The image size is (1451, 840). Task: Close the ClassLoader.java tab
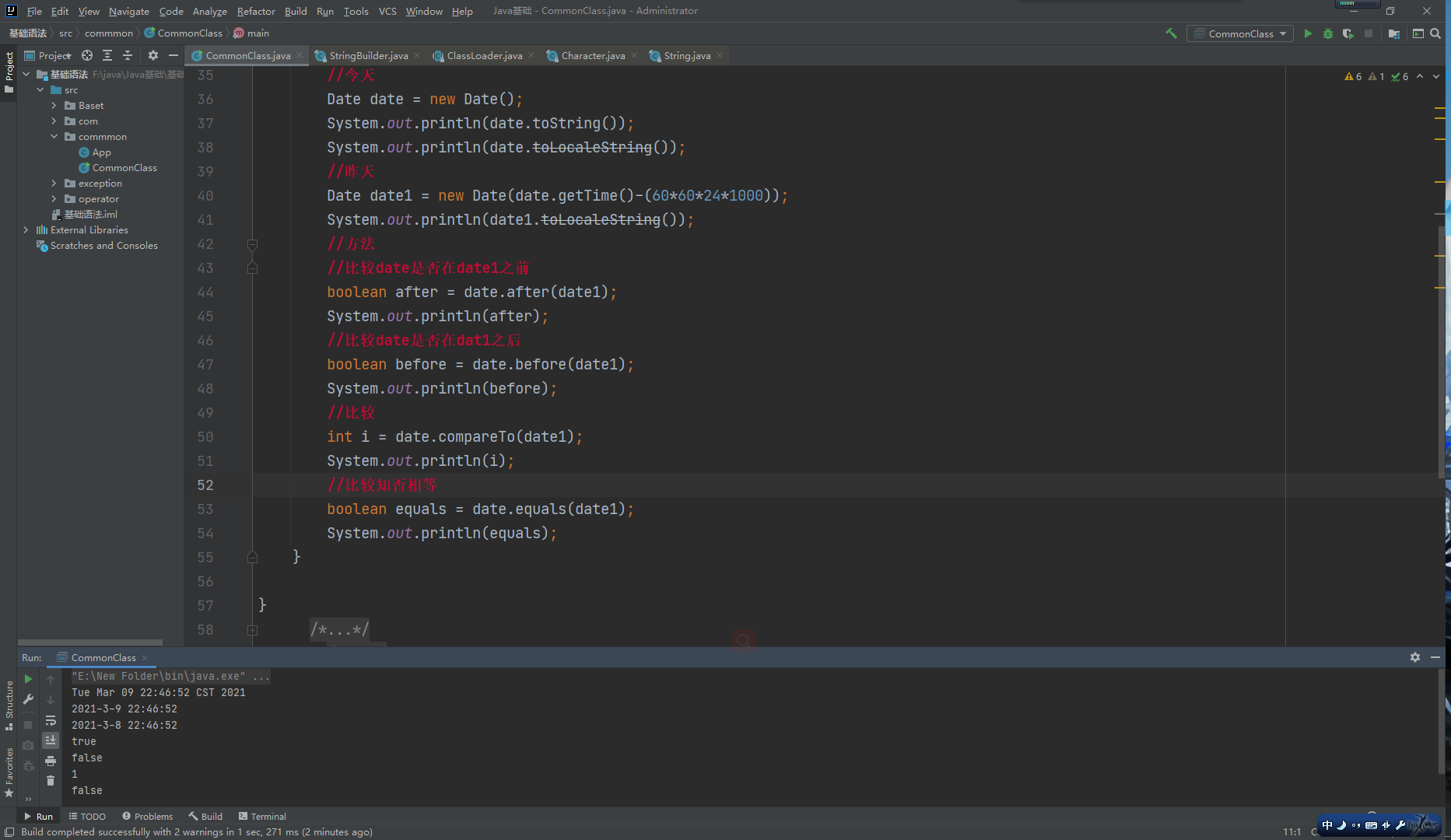click(x=531, y=55)
